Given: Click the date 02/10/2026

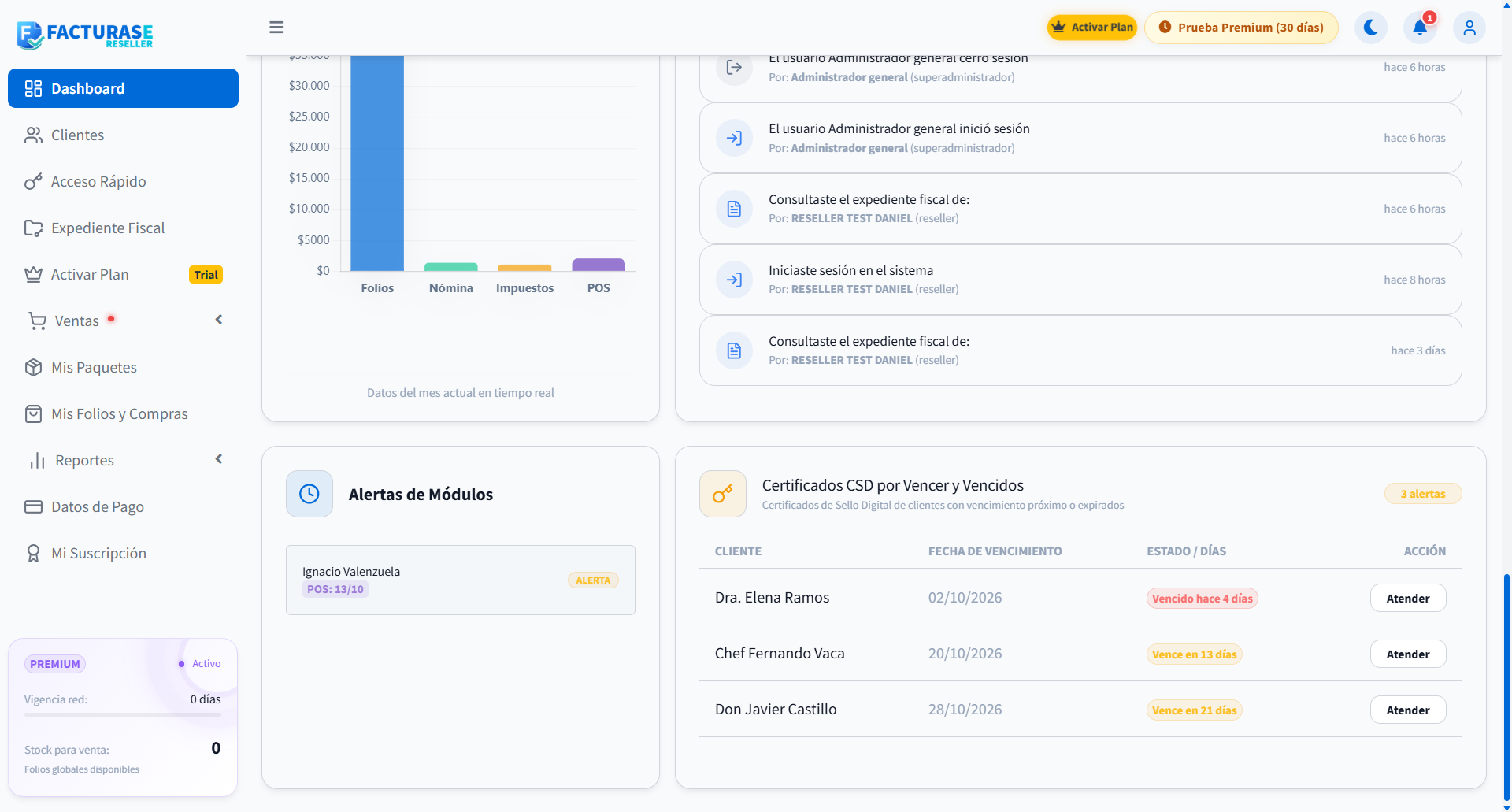Looking at the screenshot, I should coord(965,598).
